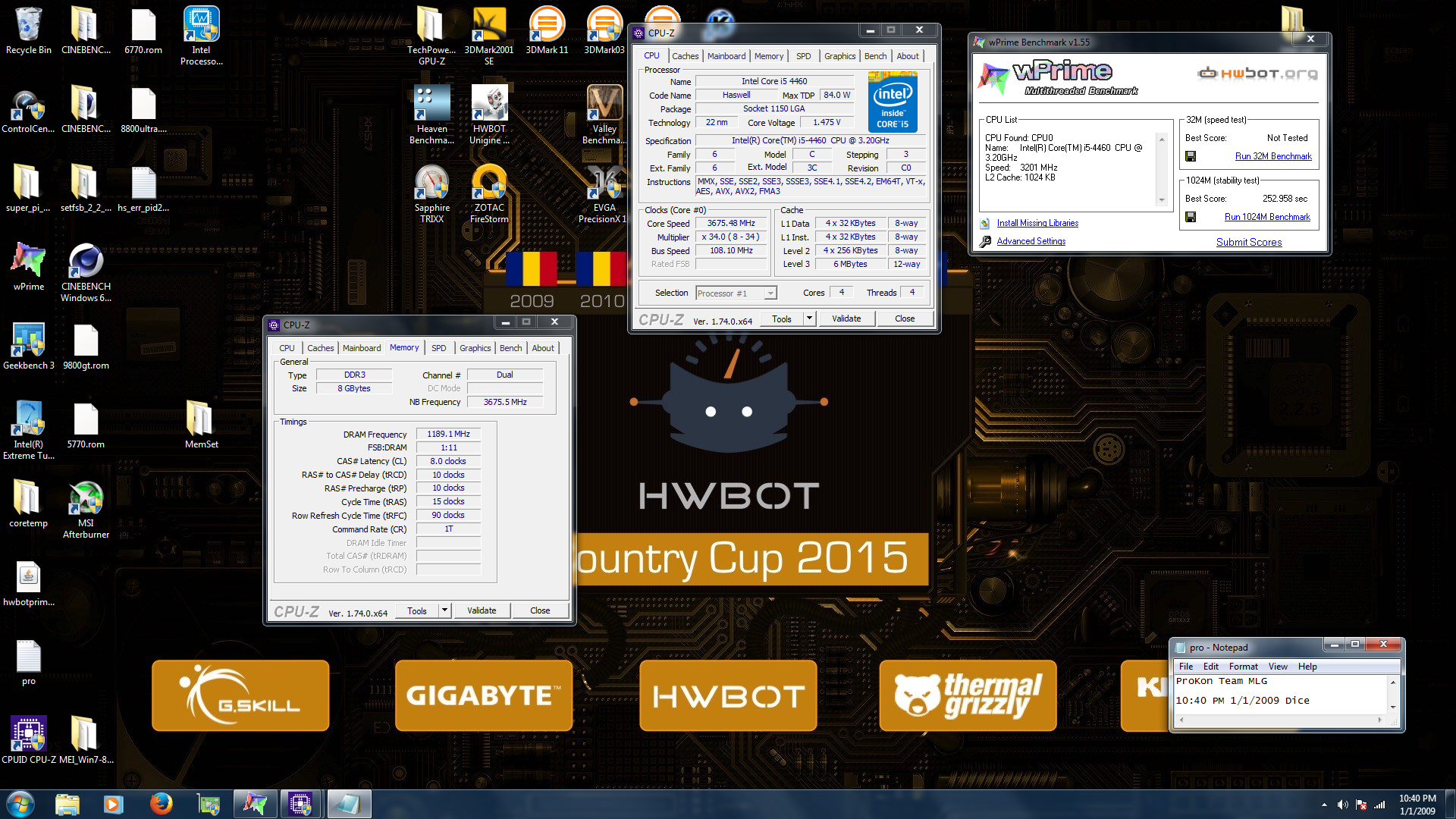Image resolution: width=1456 pixels, height=819 pixels.
Task: Open Graphics tab in CPU-Z Memory window
Action: 475,348
